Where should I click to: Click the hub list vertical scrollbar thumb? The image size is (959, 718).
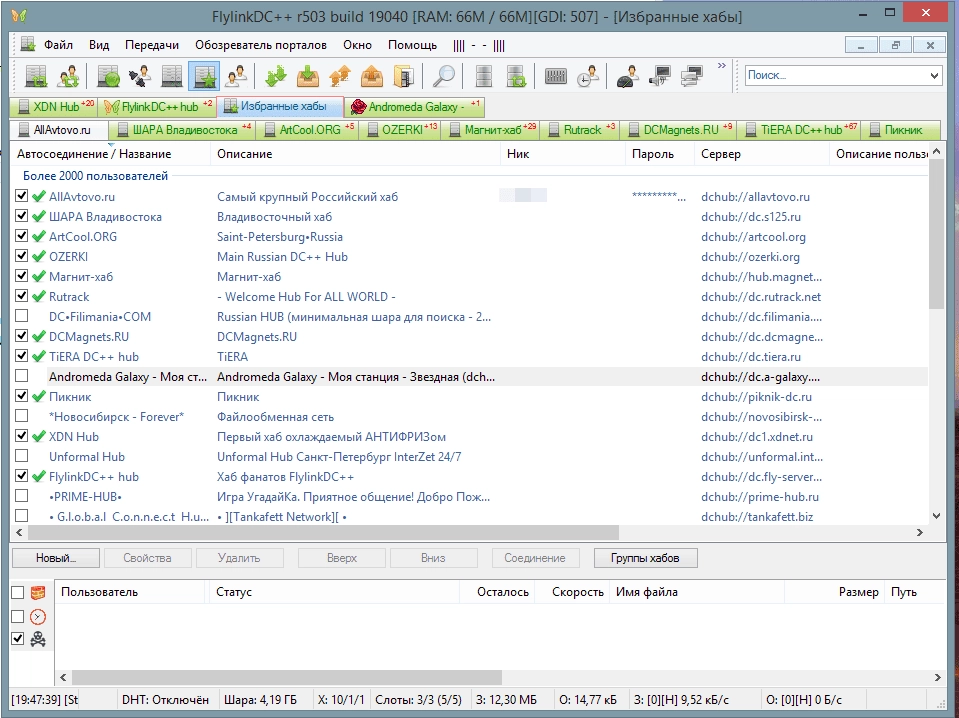click(x=936, y=235)
